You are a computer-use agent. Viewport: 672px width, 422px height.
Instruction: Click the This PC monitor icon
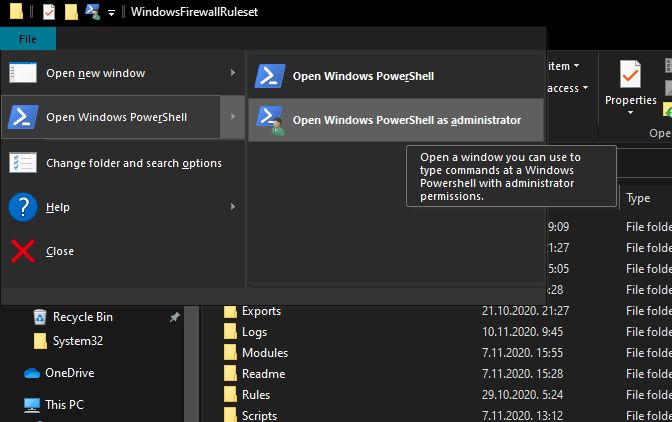pos(32,405)
